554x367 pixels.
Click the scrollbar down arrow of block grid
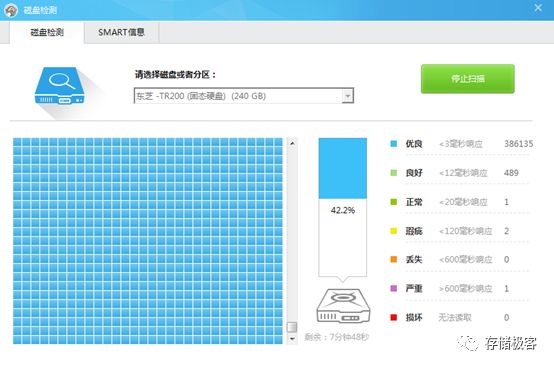tap(292, 338)
